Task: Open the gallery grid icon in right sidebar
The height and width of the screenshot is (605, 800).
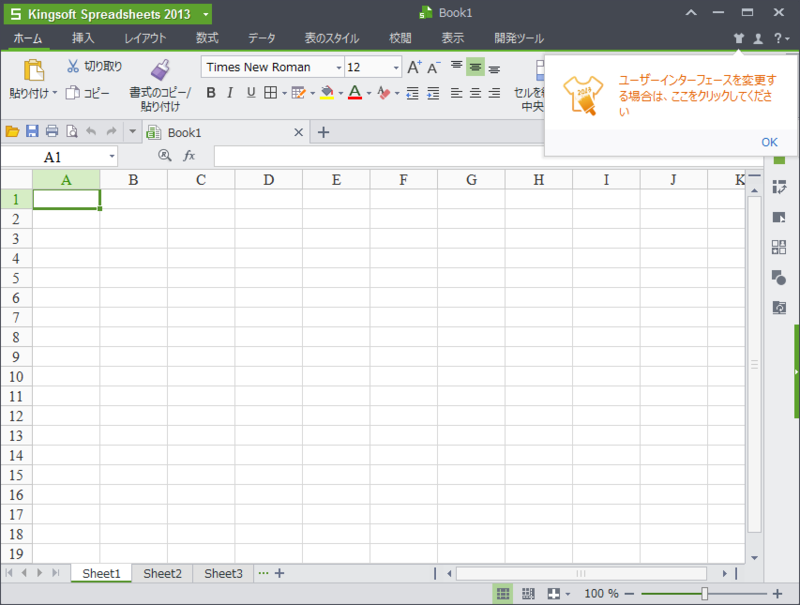Action: point(779,247)
